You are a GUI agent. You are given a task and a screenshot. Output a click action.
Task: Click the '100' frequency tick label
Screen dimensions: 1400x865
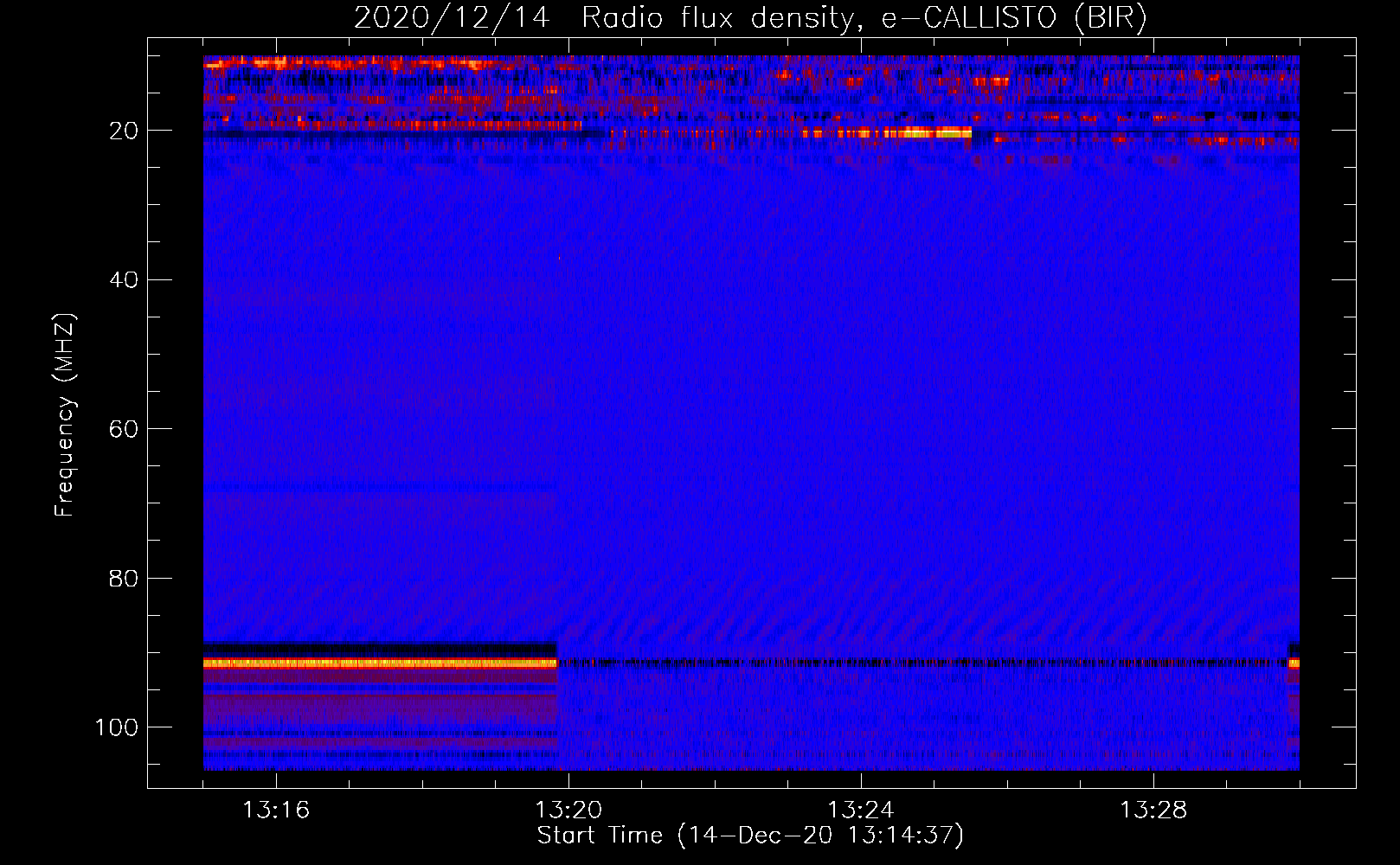117,727
